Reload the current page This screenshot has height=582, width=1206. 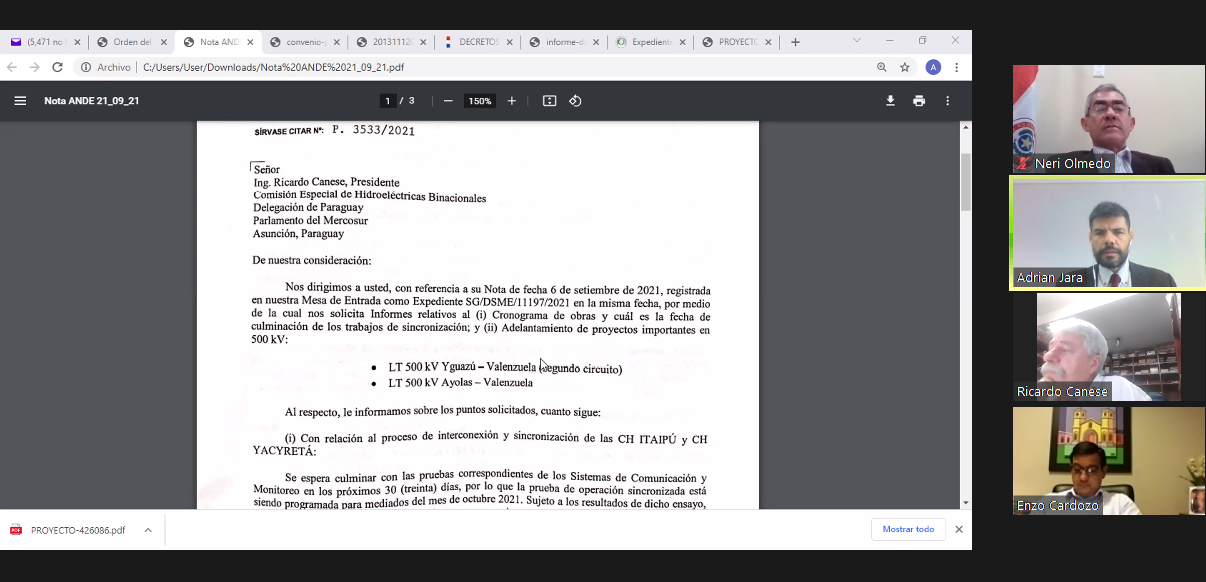[x=57, y=67]
